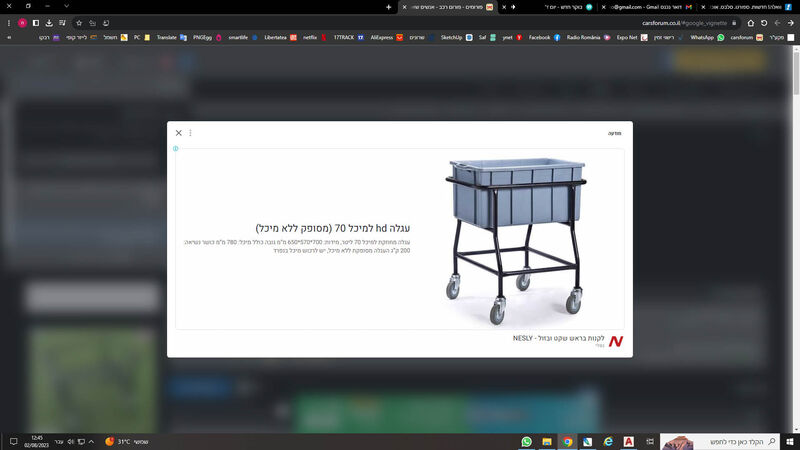Bookmark this page with the star icon
Screen dimensions: 800x450
(x=79, y=23)
